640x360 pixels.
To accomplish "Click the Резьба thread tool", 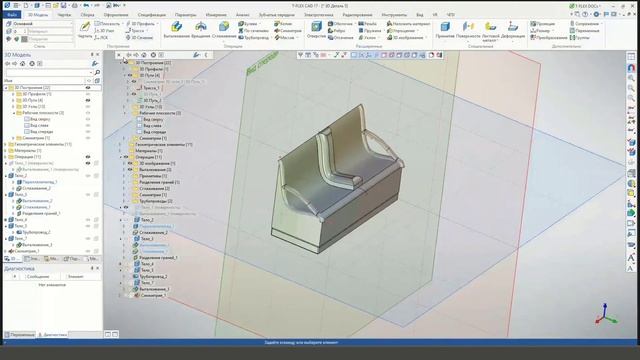I will click(x=367, y=24).
